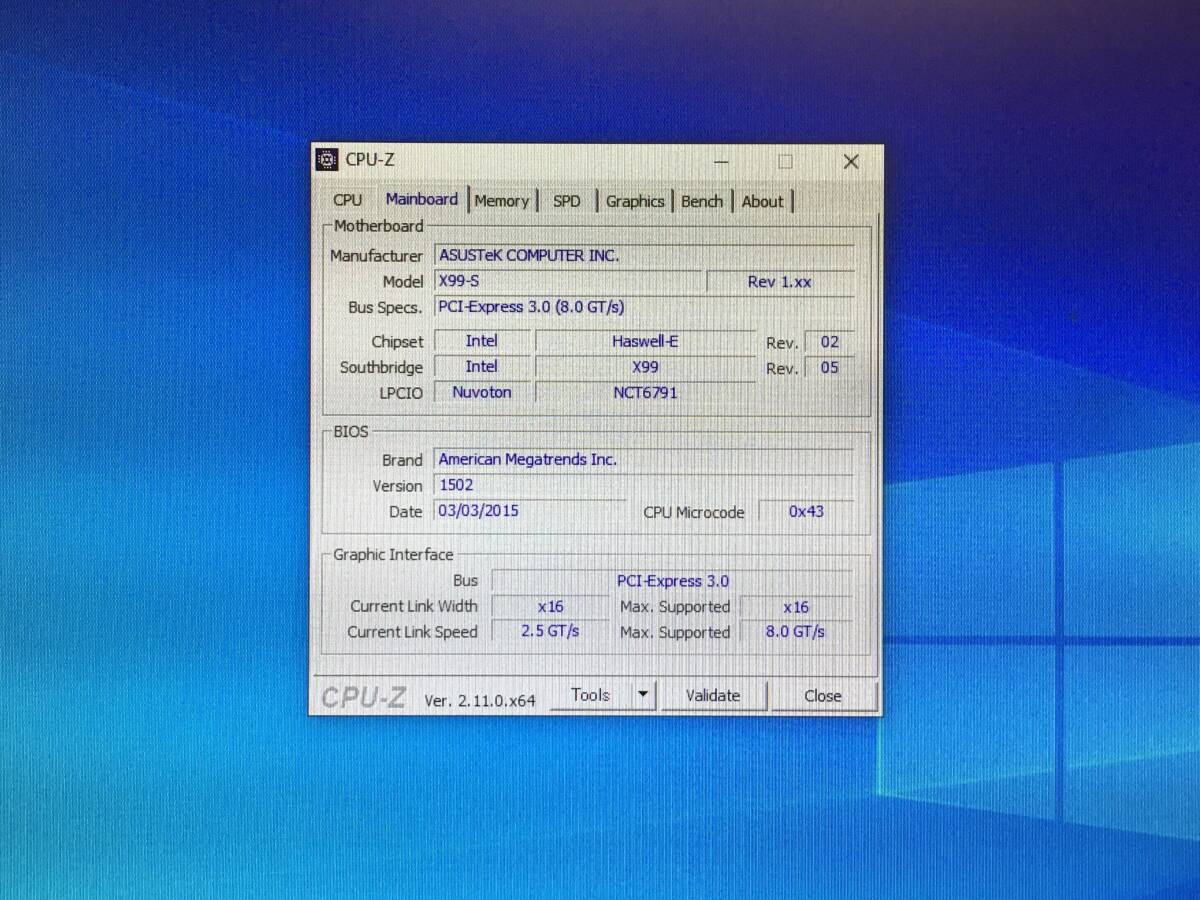Viewport: 1200px width, 900px height.
Task: Click the CPU-Z app icon in title bar
Action: point(327,160)
